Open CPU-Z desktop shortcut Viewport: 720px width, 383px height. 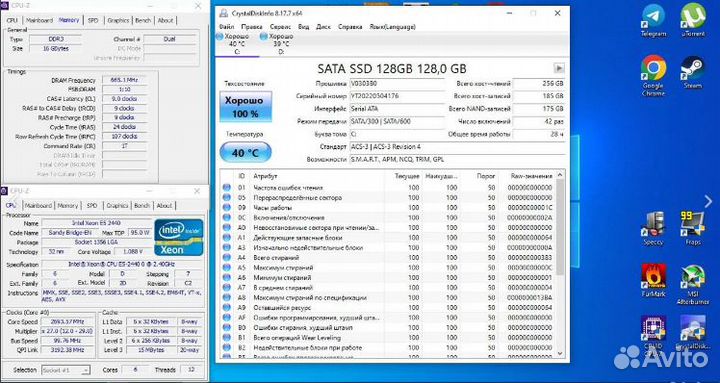653,332
